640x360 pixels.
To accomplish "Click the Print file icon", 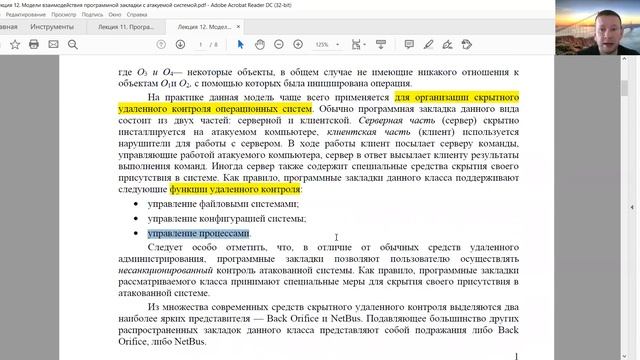I will pos(34,44).
